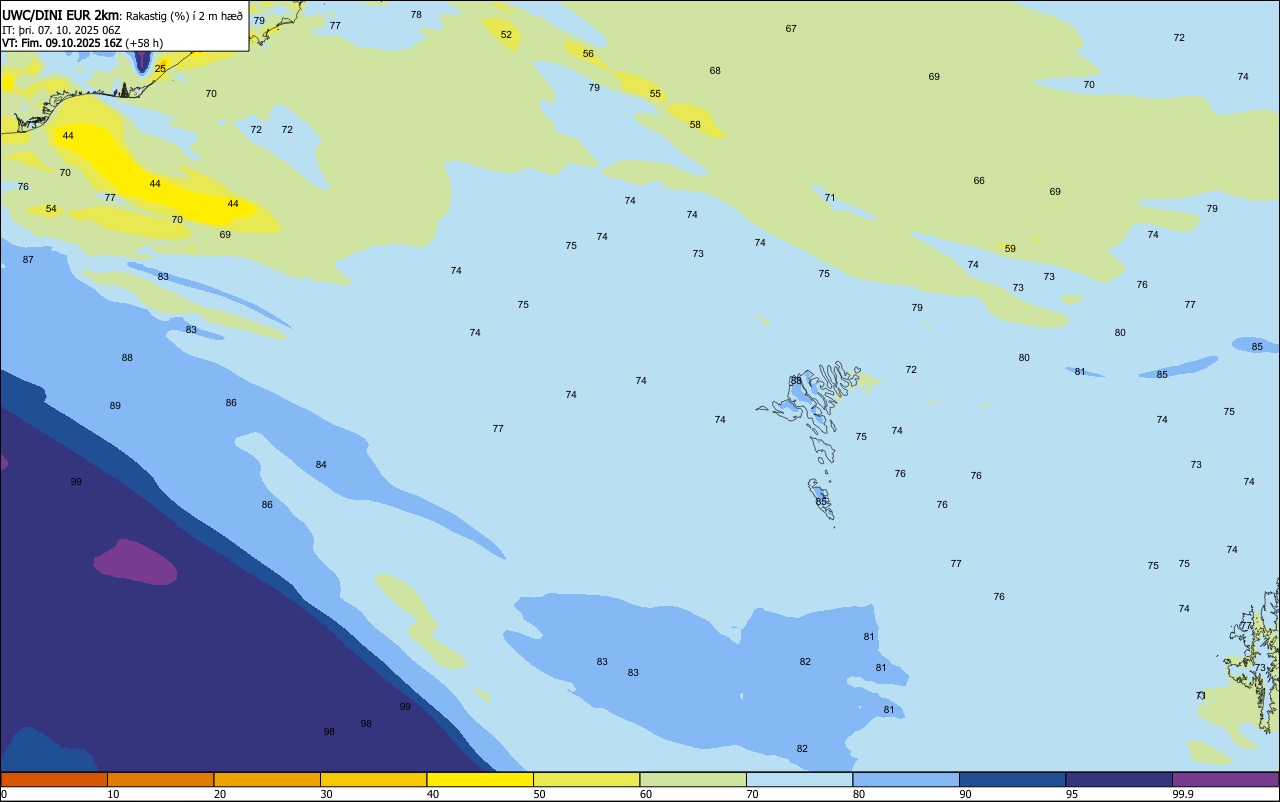Click the '66' humidity value on the map
The height and width of the screenshot is (802, 1280).
(979, 181)
